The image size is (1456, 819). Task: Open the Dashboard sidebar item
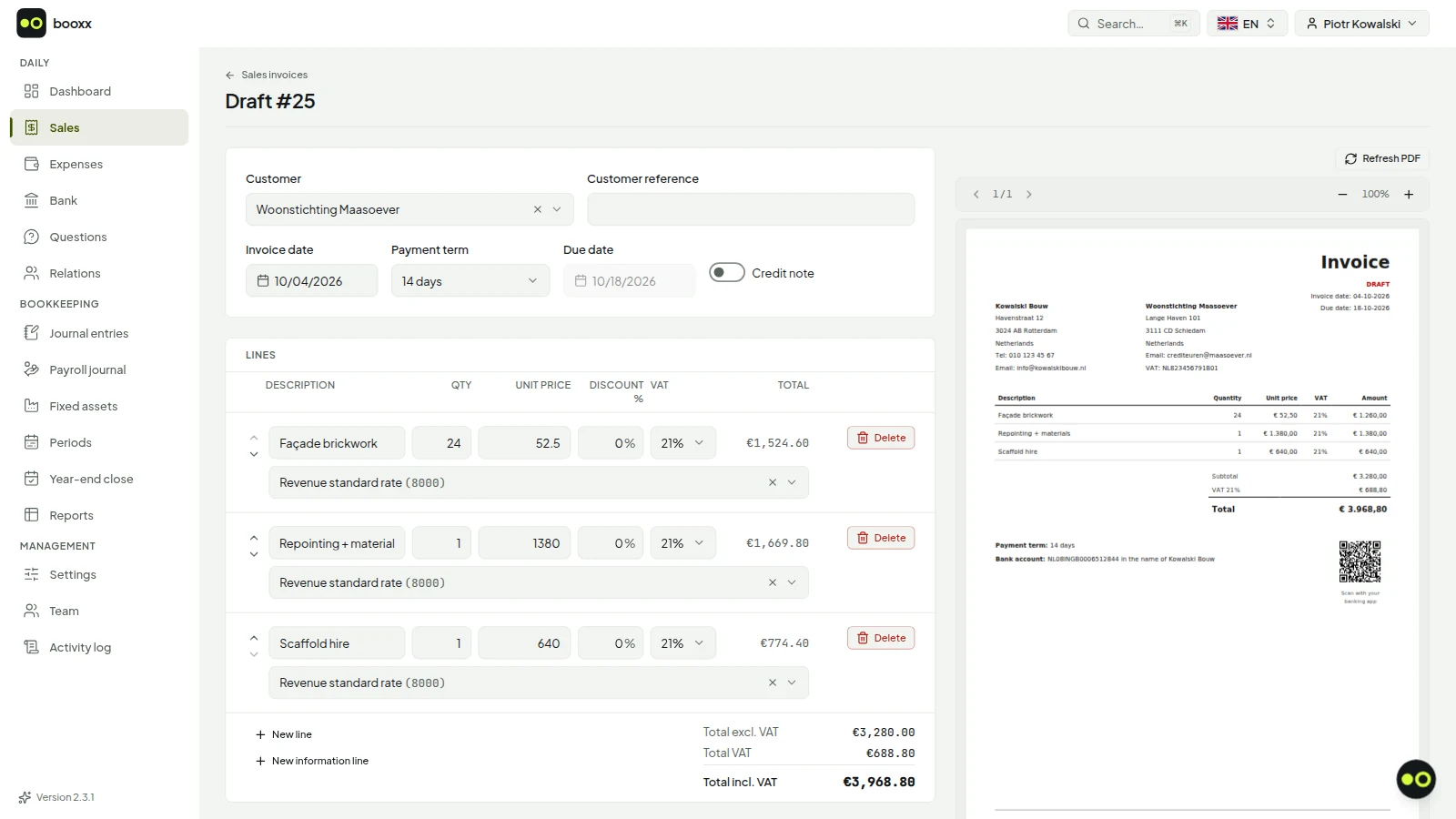[99, 91]
